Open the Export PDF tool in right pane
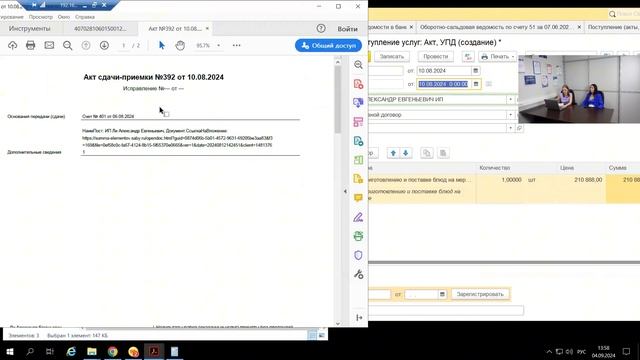 pyautogui.click(x=358, y=103)
